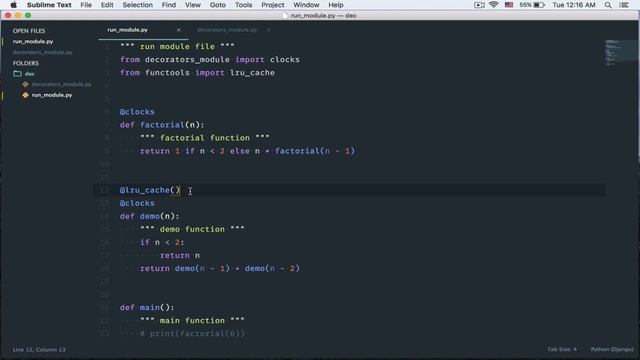
Task: Open the Sublime Text application menu
Action: pyautogui.click(x=49, y=5)
